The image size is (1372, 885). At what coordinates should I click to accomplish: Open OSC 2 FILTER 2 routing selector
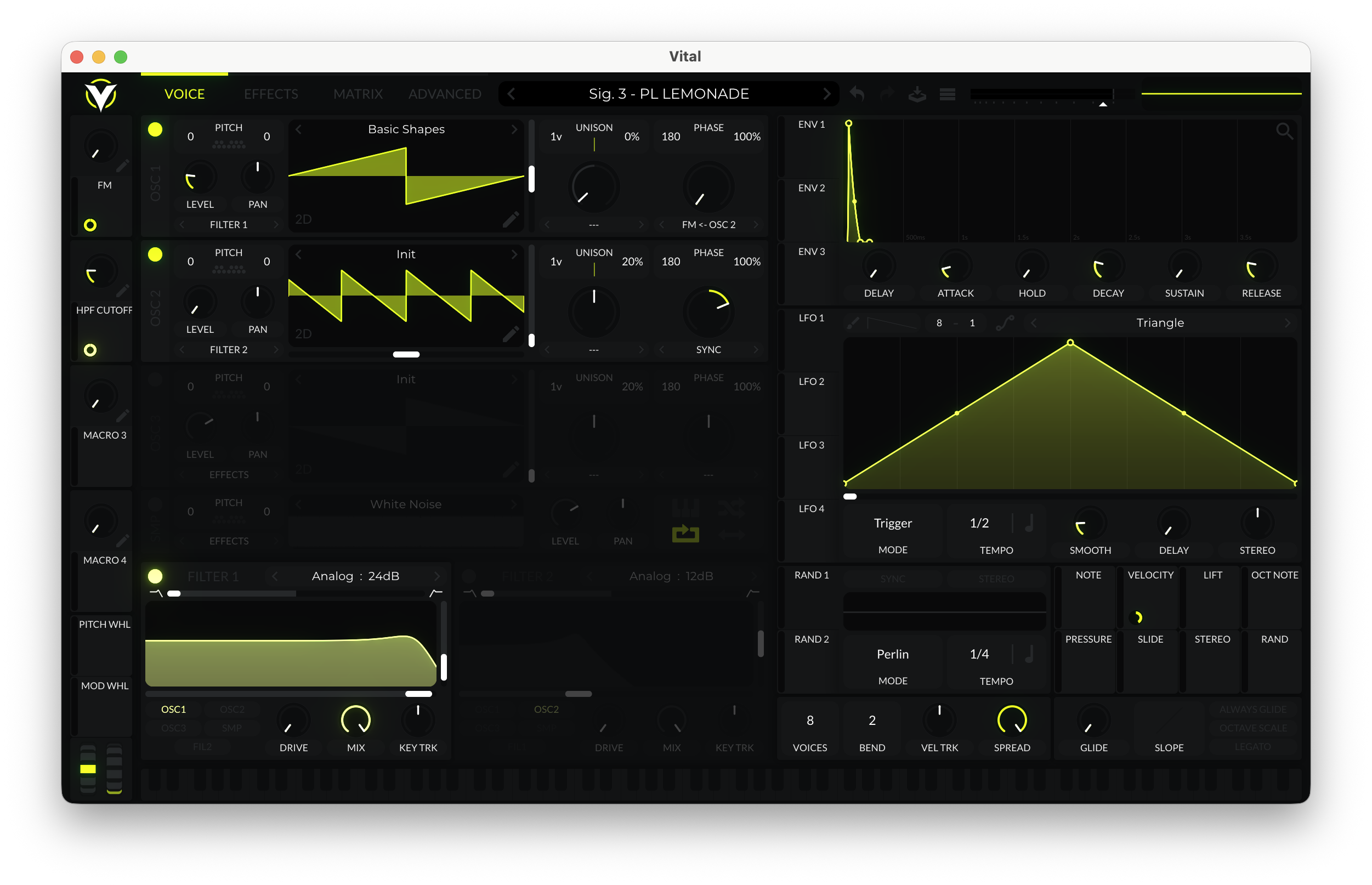coord(229,350)
